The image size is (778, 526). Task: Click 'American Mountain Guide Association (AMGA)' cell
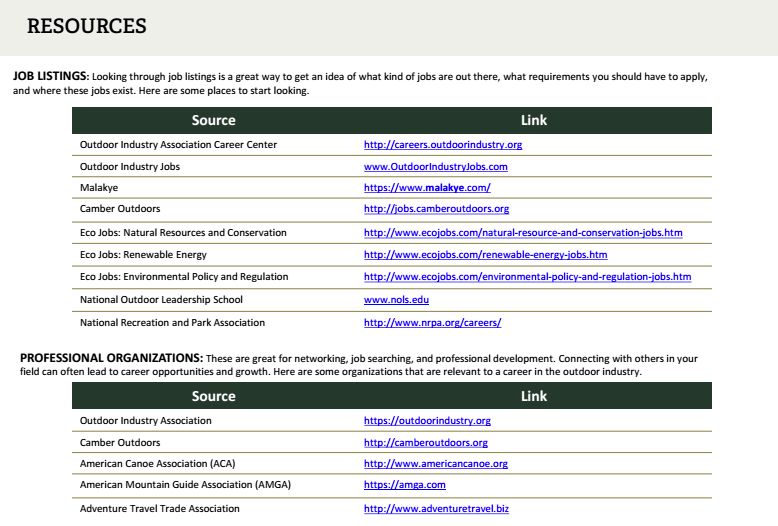click(x=185, y=485)
